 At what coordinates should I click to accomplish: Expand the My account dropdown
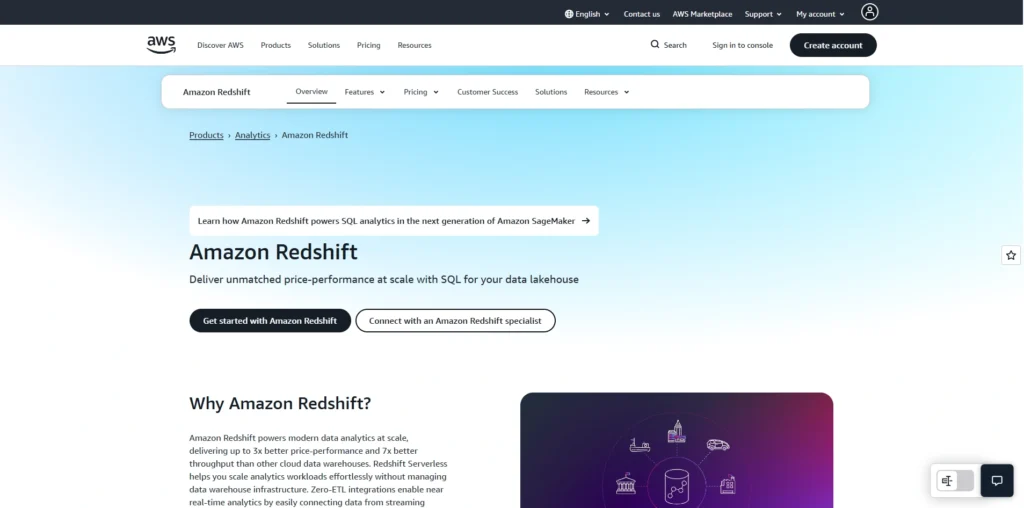[820, 14]
